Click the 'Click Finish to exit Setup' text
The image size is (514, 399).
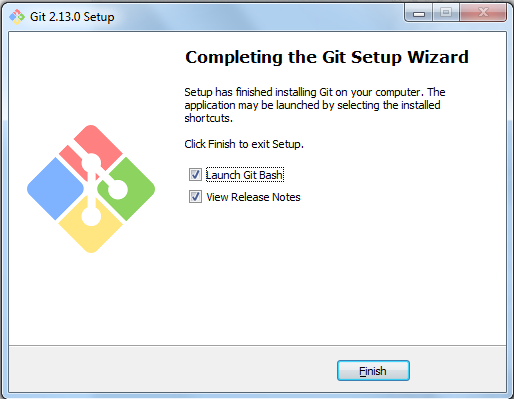click(x=244, y=144)
